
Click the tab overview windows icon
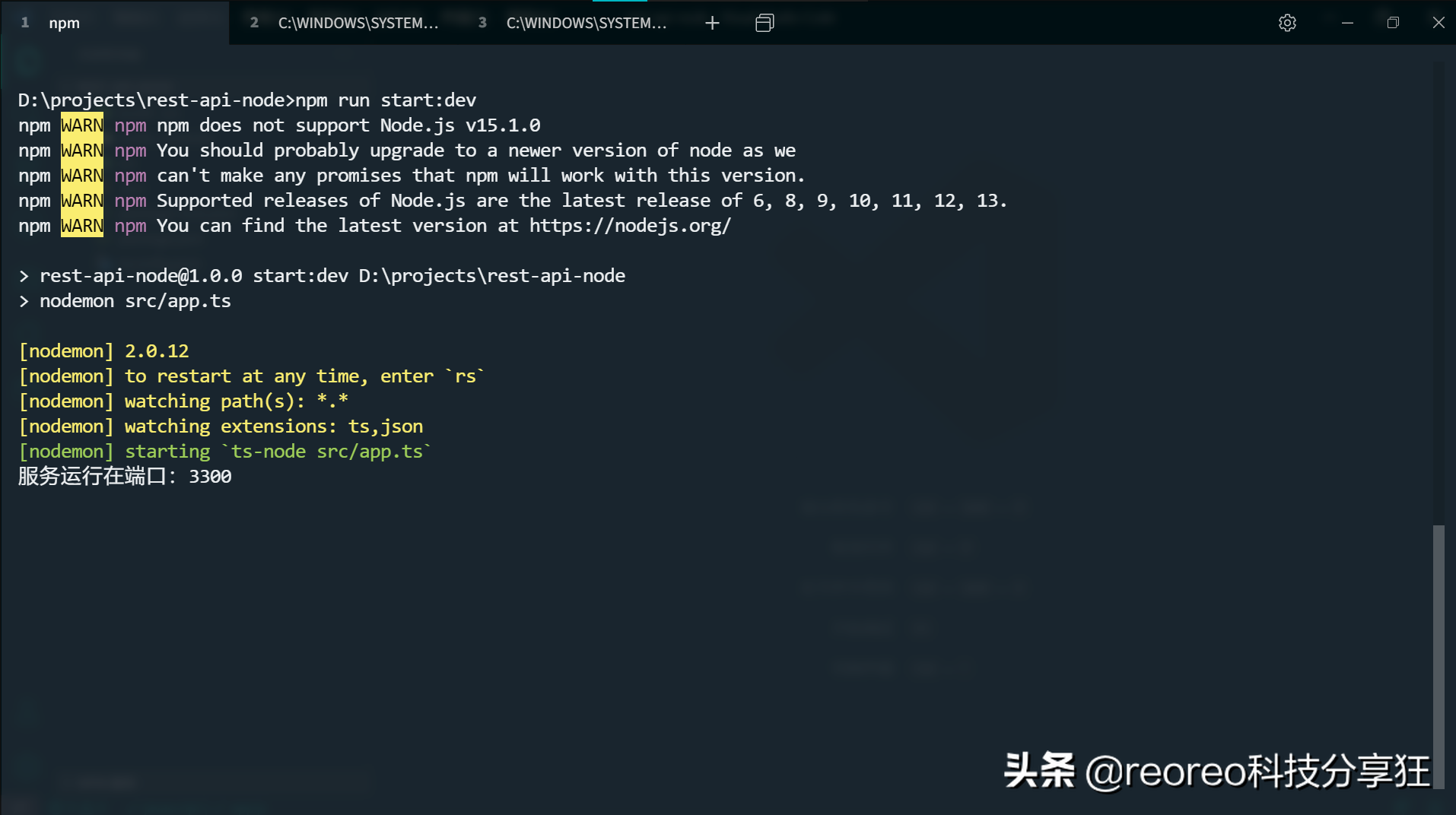click(x=765, y=23)
